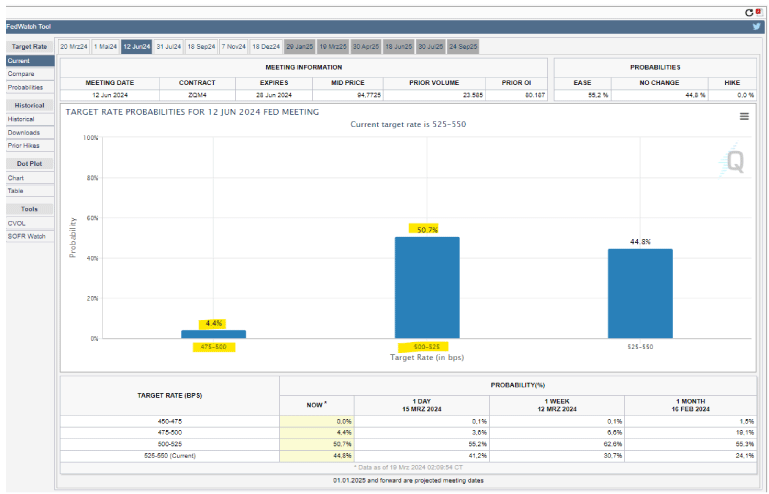Click the 525-550 bar showing 44.8%
The image size is (769, 494).
tap(640, 294)
